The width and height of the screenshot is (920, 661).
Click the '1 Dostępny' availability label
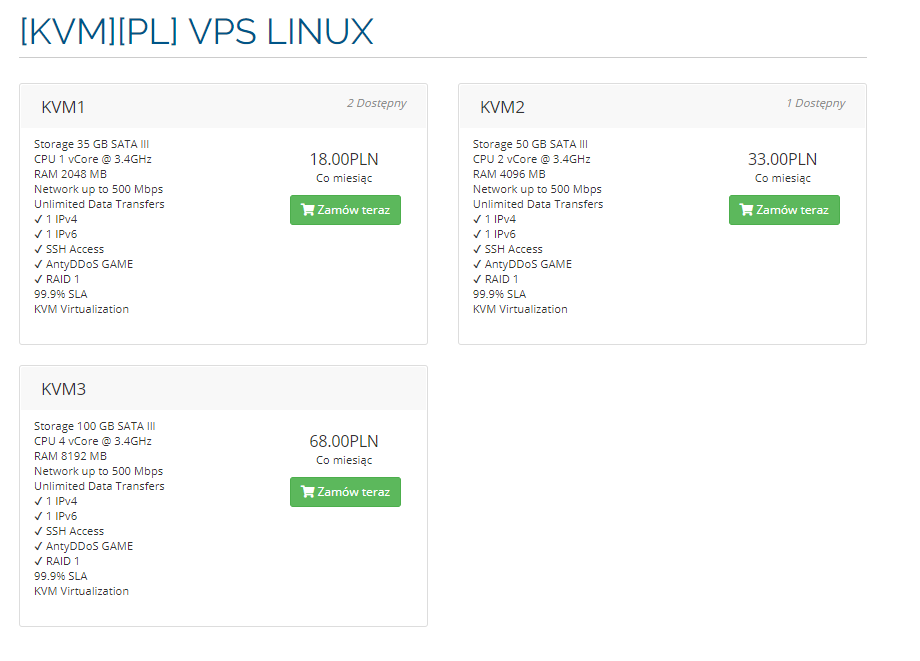(x=815, y=103)
